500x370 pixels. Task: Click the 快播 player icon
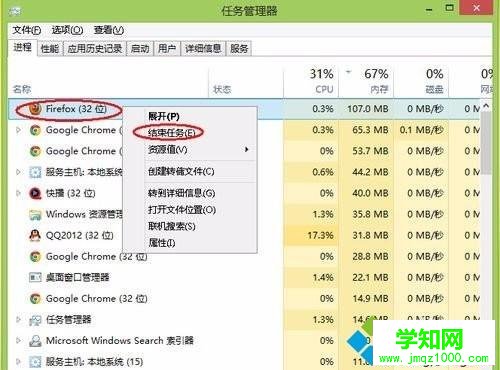pyautogui.click(x=35, y=193)
